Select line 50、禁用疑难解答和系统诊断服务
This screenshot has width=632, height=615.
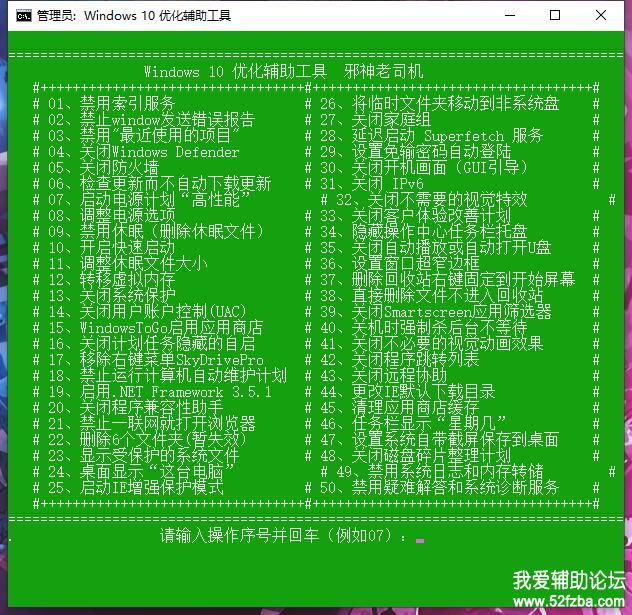click(440, 488)
